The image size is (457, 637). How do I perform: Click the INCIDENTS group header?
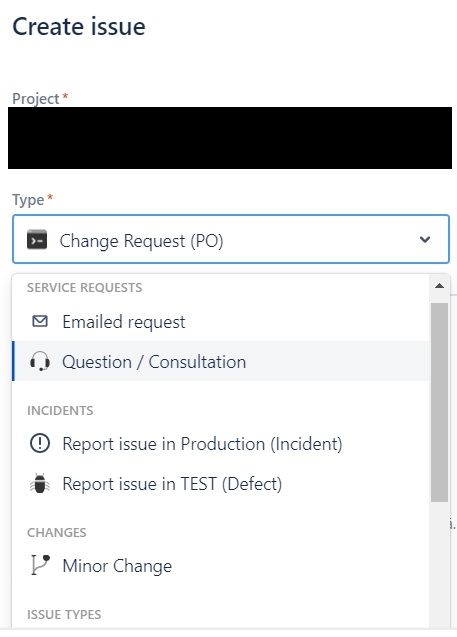point(60,410)
